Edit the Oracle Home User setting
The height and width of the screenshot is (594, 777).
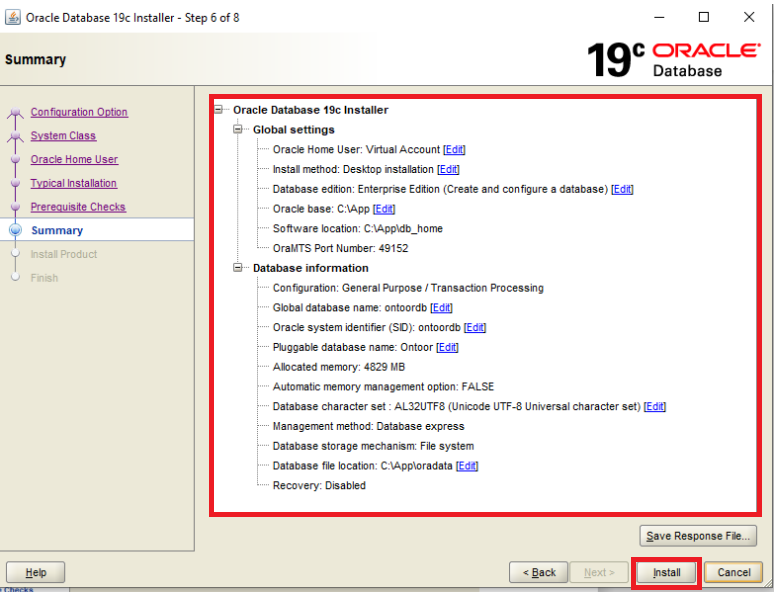pyautogui.click(x=454, y=150)
